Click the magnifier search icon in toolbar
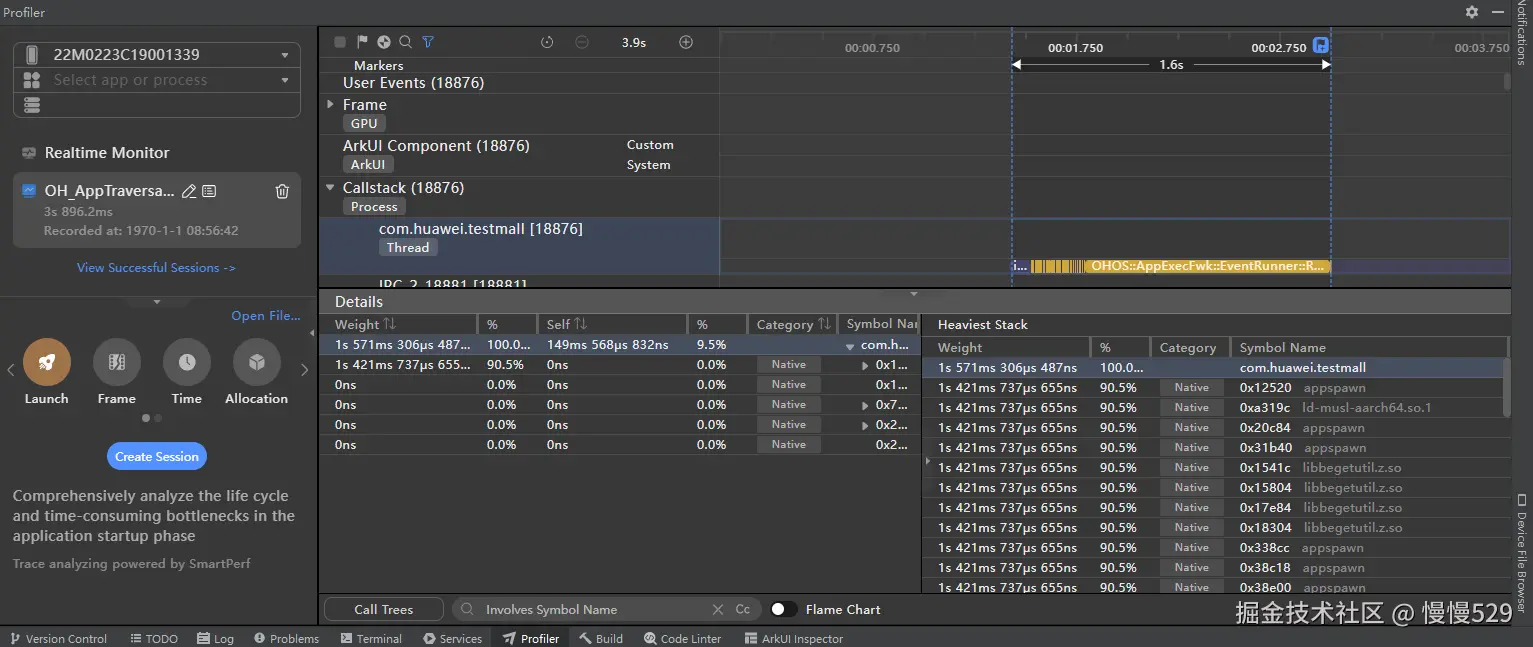The image size is (1533, 647). point(405,42)
